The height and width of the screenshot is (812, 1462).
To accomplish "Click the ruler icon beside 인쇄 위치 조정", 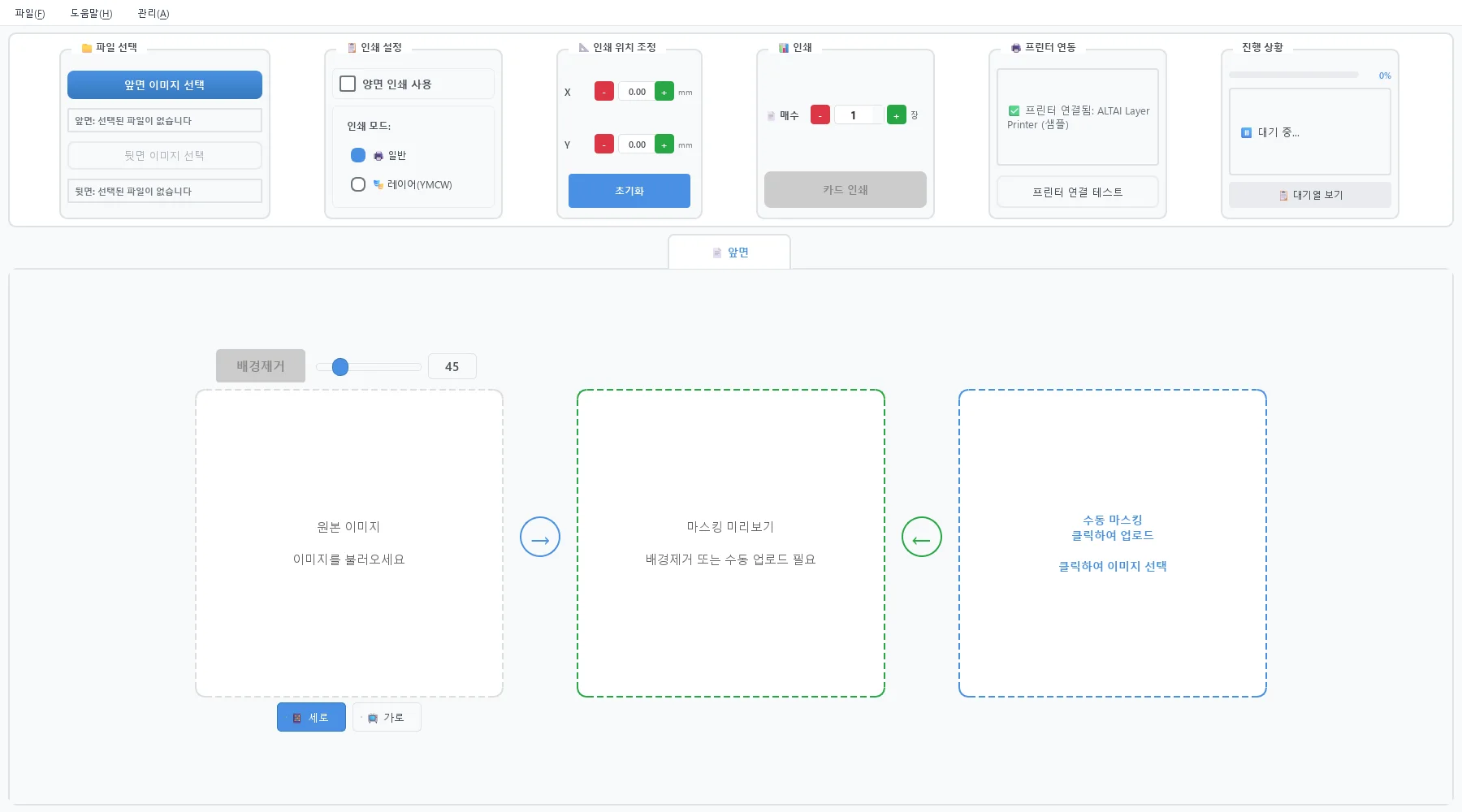I will [x=583, y=48].
